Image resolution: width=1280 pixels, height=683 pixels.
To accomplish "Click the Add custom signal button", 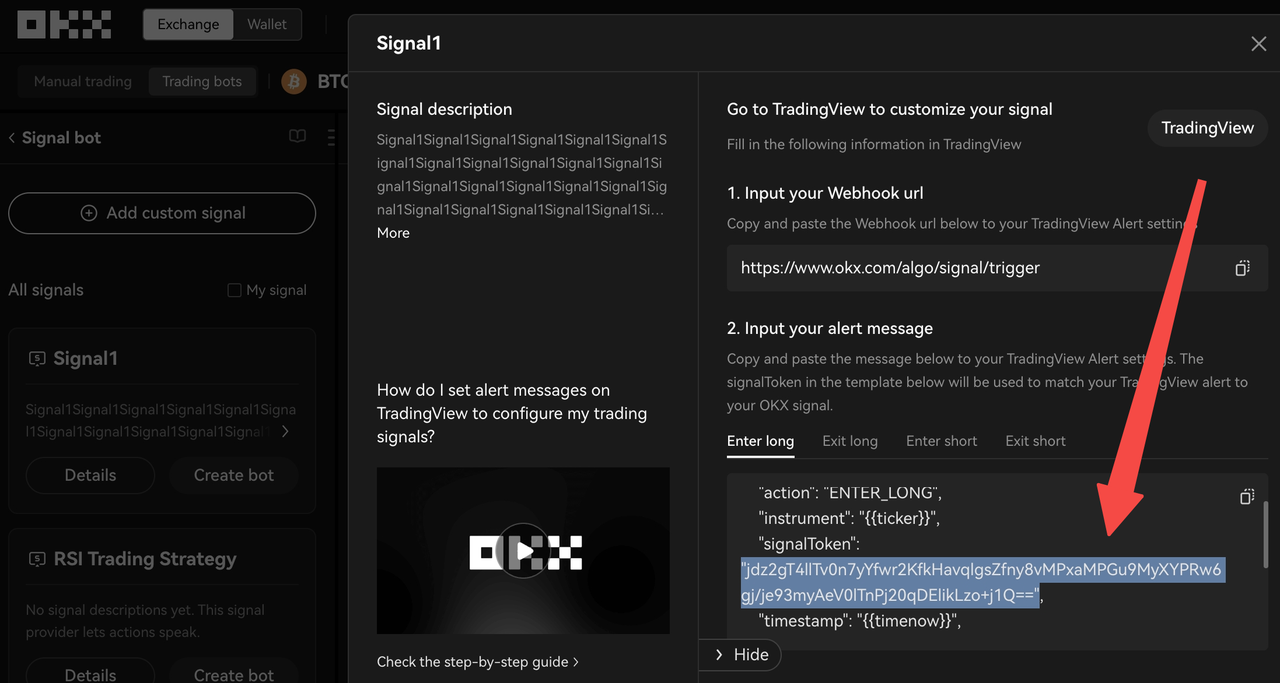I will tap(162, 213).
